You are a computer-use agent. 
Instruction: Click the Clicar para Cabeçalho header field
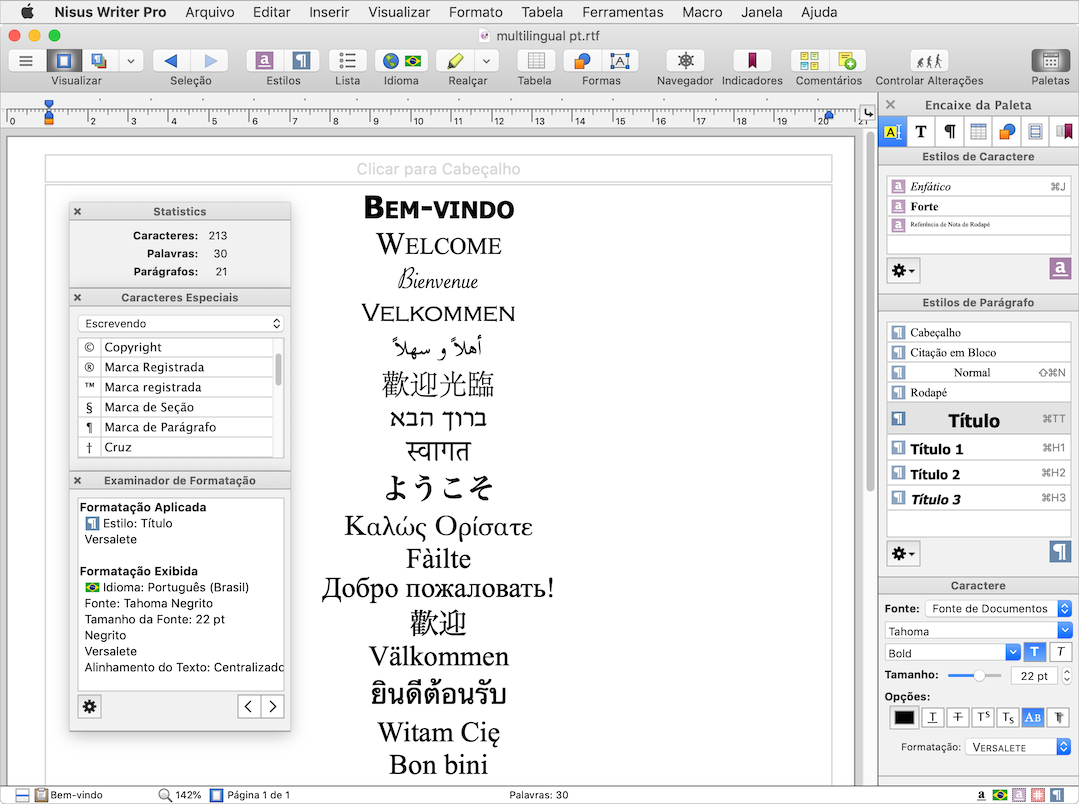pyautogui.click(x=438, y=169)
